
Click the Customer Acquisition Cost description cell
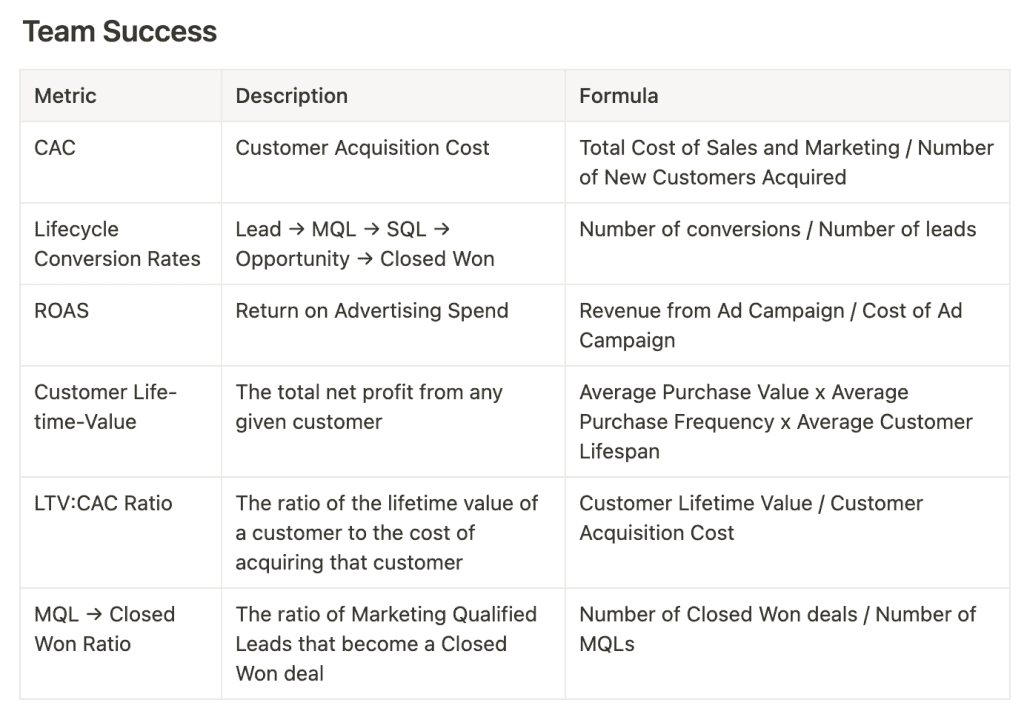click(393, 162)
